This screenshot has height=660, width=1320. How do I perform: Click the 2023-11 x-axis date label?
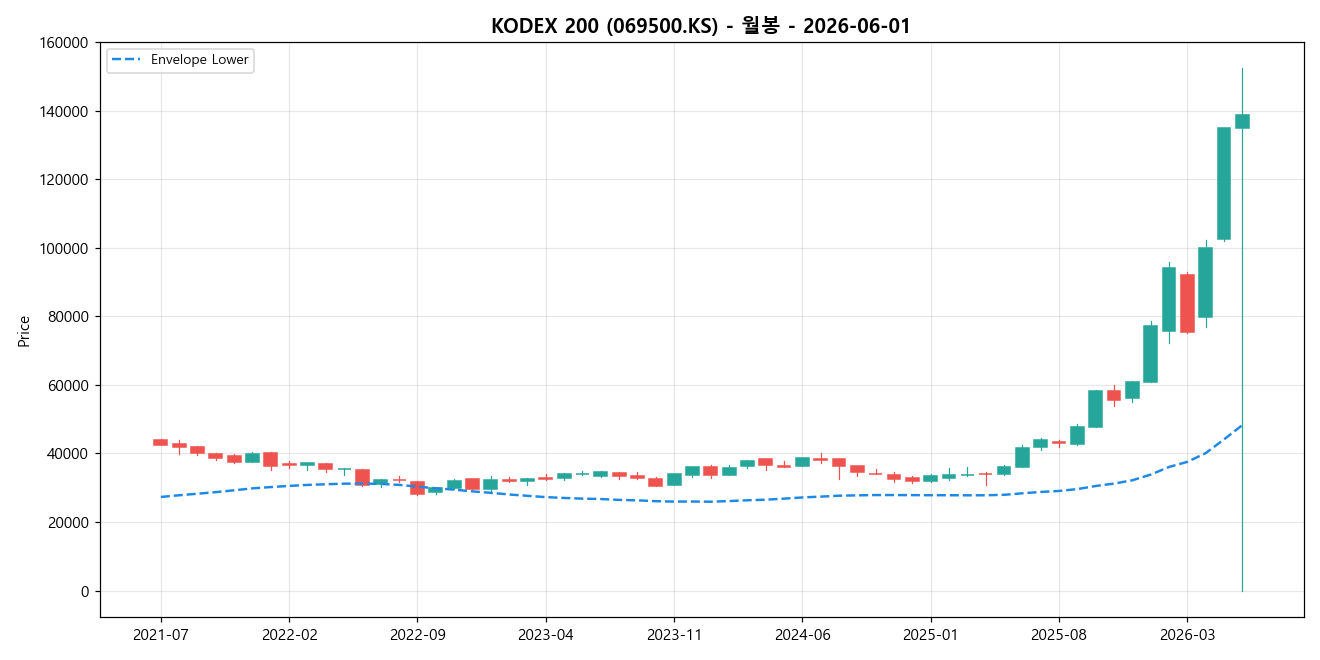pyautogui.click(x=674, y=635)
